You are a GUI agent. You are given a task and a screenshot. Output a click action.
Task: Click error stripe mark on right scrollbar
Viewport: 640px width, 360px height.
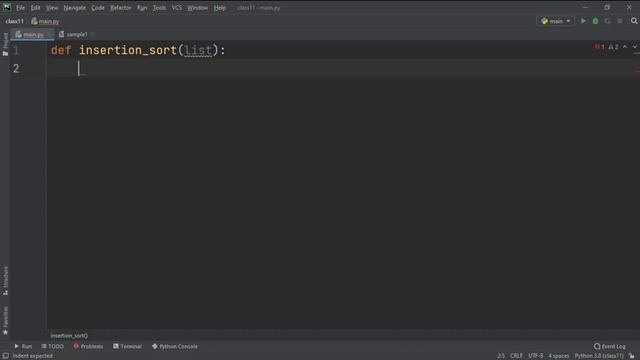pyautogui.click(x=637, y=72)
